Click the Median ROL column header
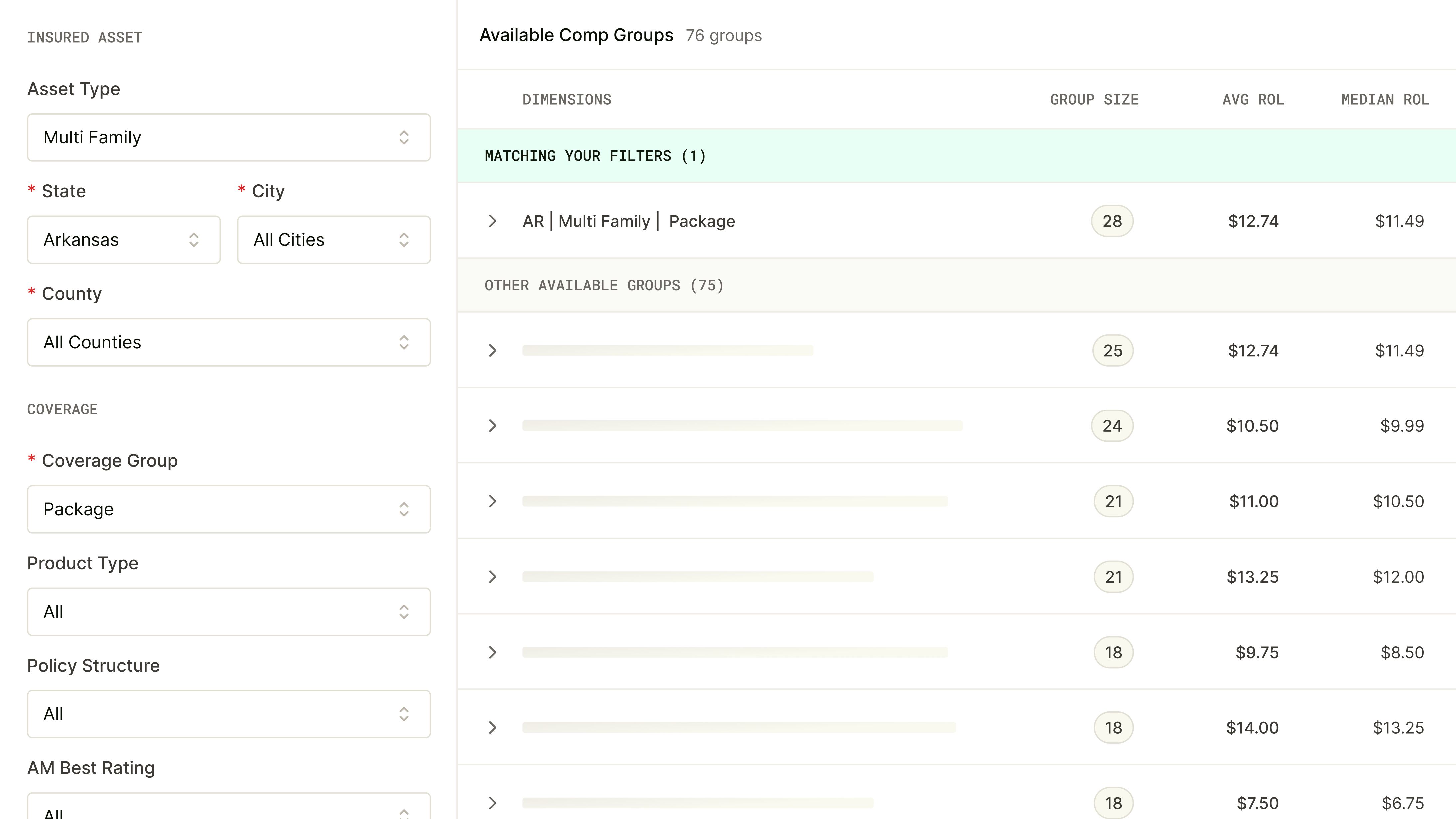This screenshot has width=1456, height=819. pyautogui.click(x=1385, y=100)
